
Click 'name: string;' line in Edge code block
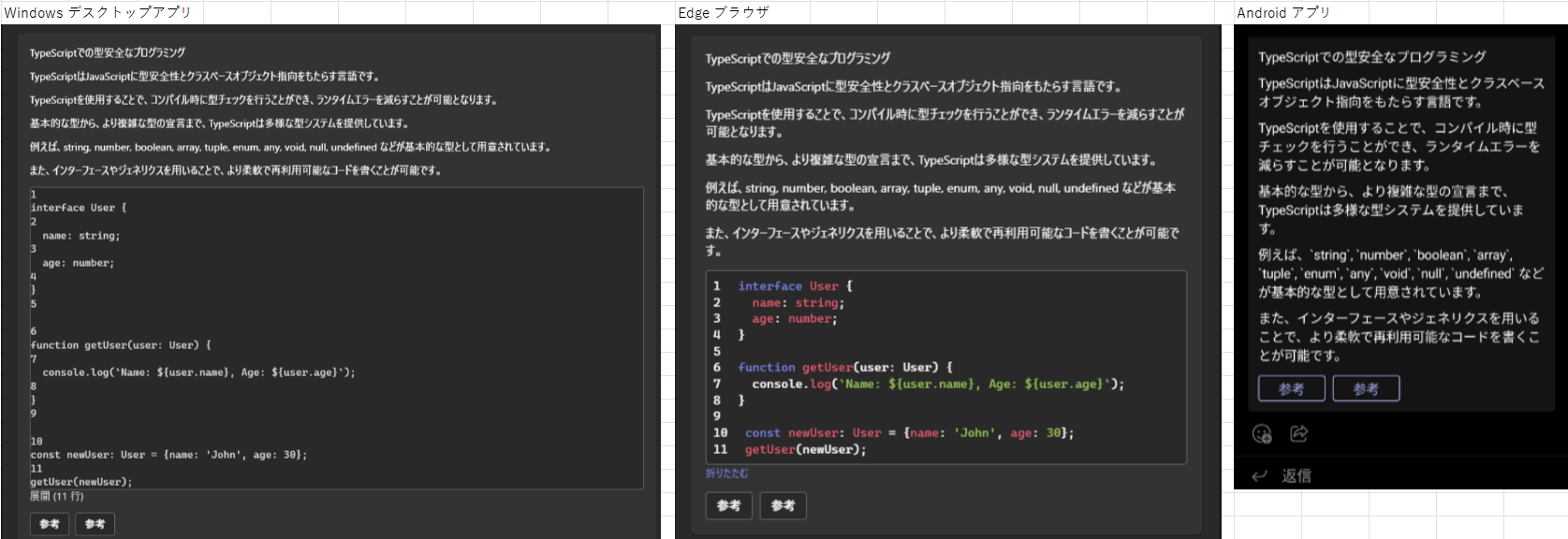pos(798,303)
